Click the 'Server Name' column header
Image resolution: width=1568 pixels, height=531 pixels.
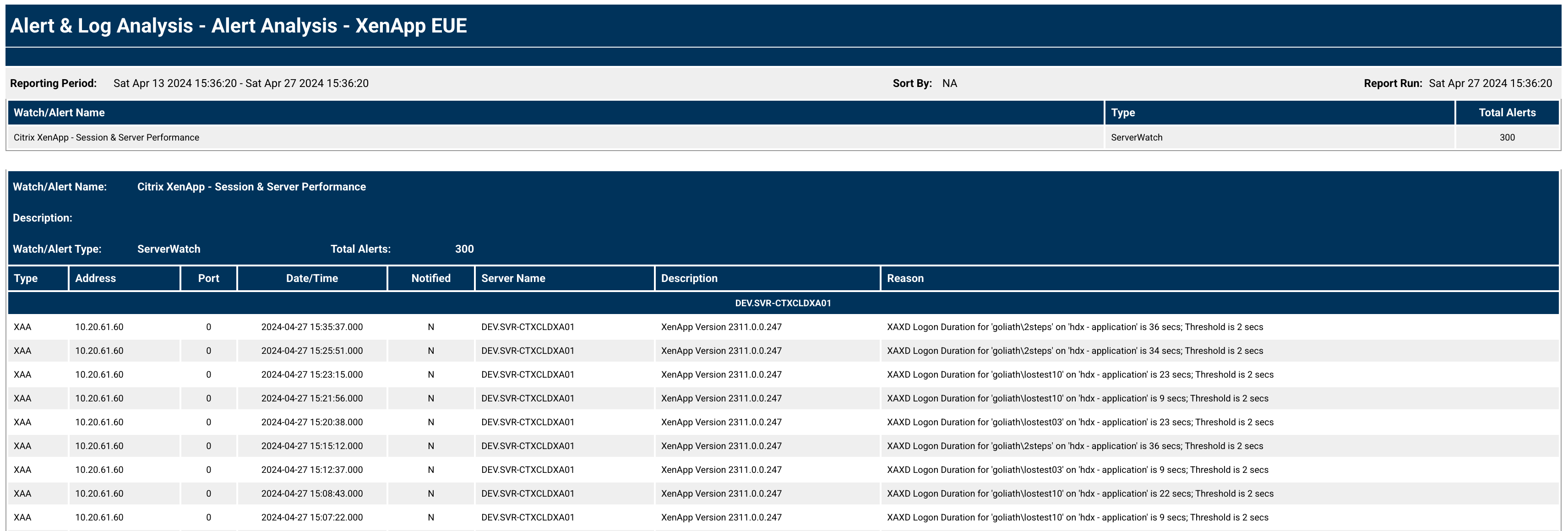(x=565, y=278)
